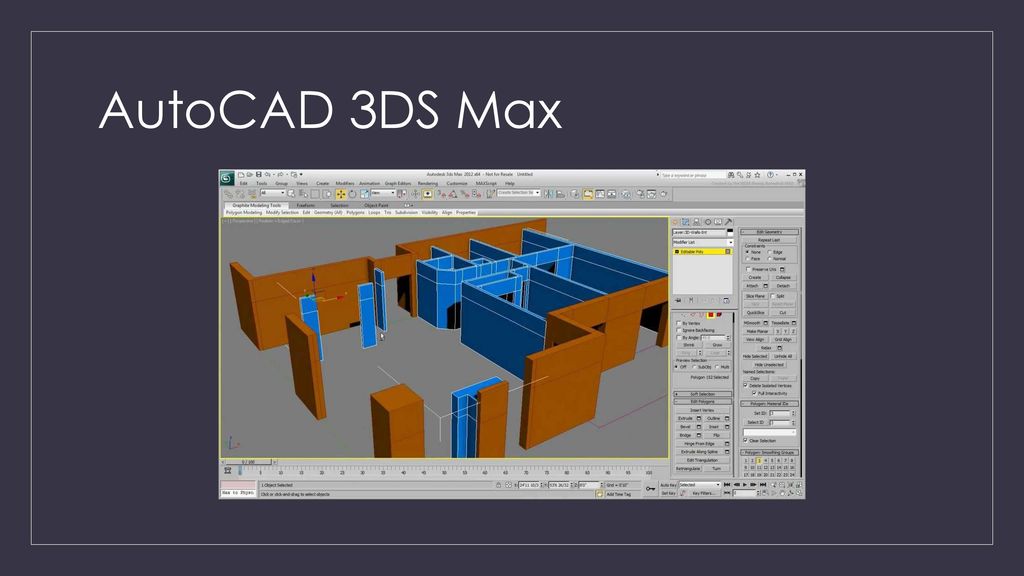Open the Edit menu
Image resolution: width=1024 pixels, height=576 pixels.
pos(243,184)
